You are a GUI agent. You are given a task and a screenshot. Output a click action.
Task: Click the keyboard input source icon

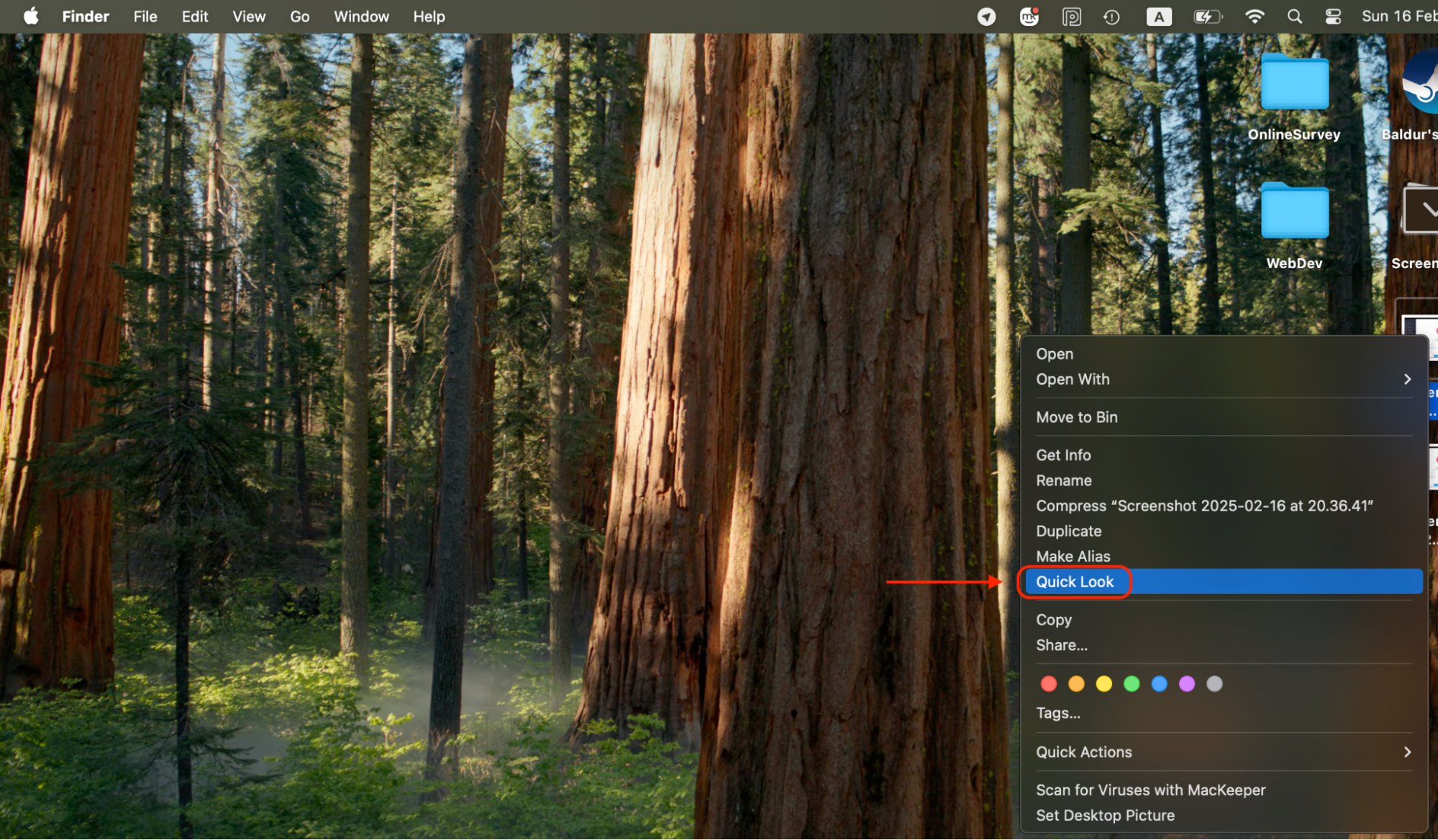[x=1159, y=16]
